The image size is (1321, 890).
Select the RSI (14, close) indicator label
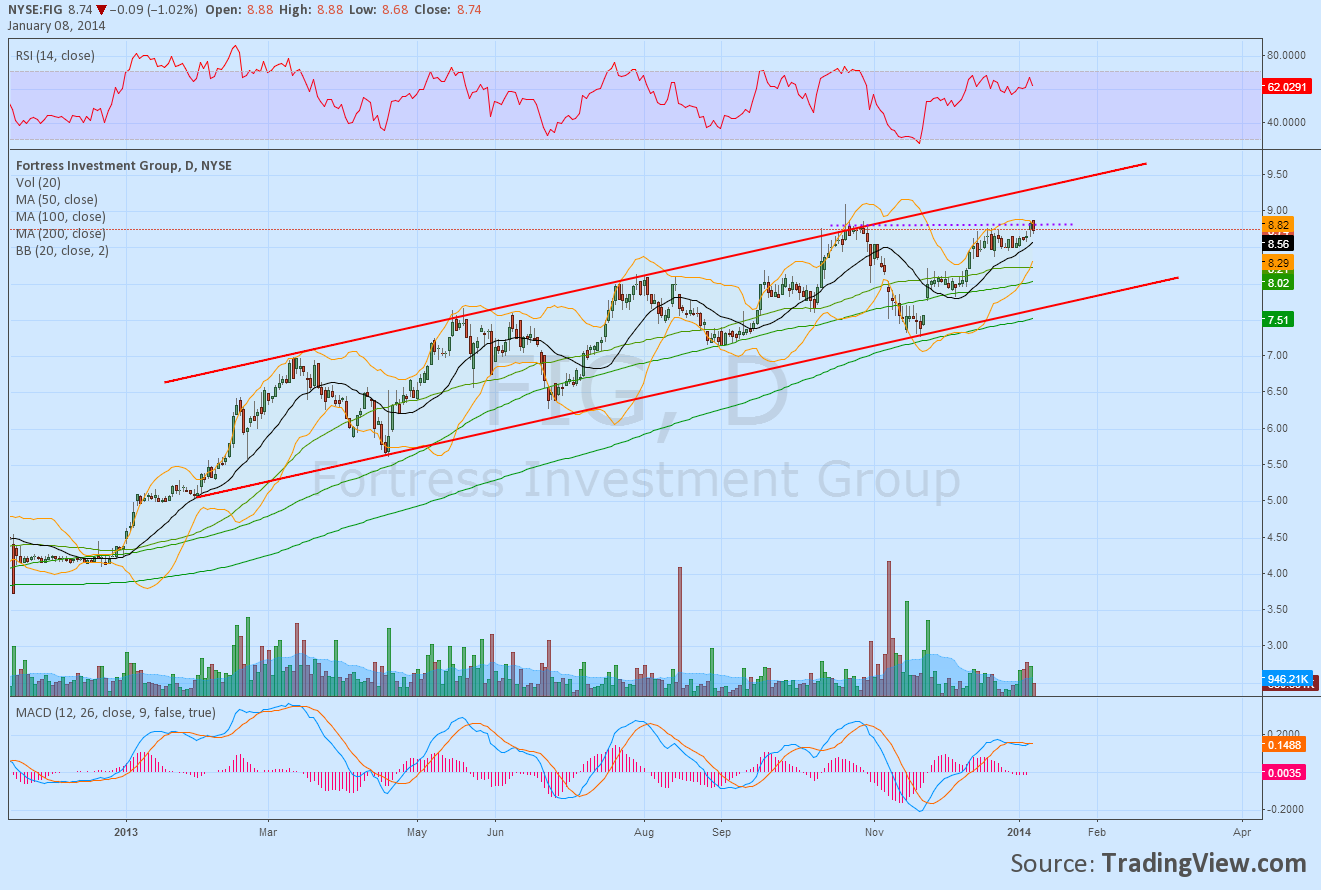pos(55,56)
